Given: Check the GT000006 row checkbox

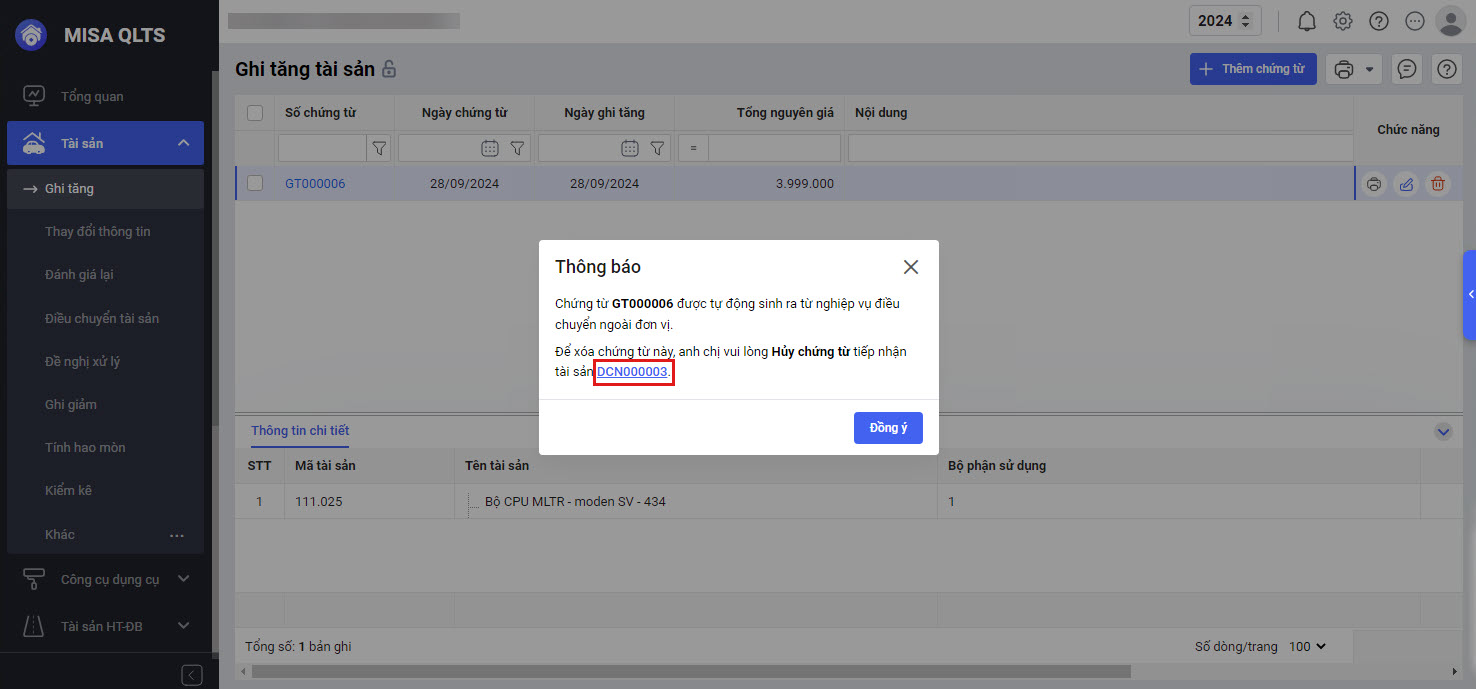Looking at the screenshot, I should coord(255,183).
